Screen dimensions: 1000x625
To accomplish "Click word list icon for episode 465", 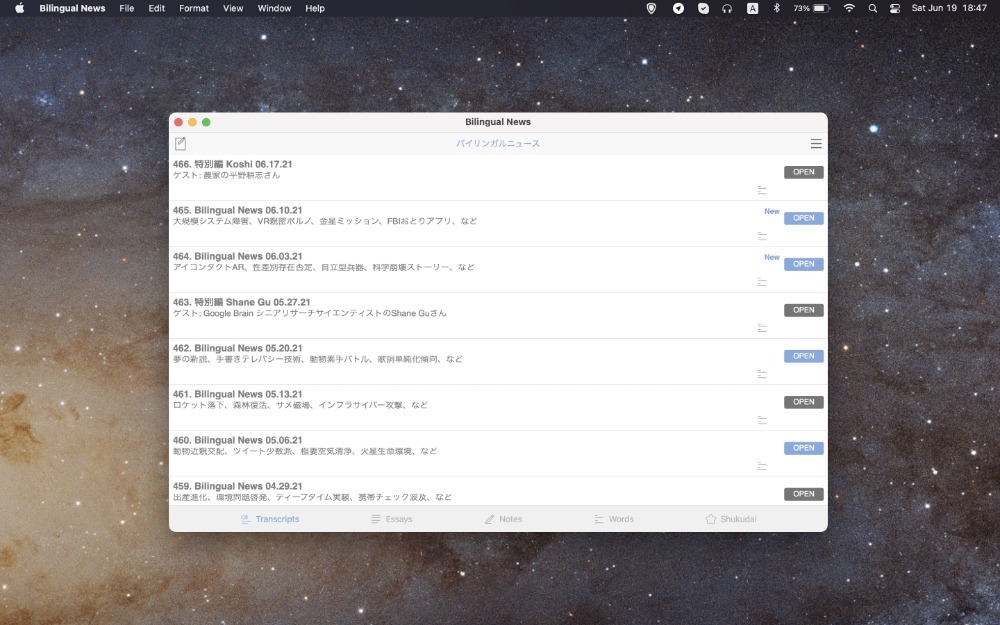I will click(x=762, y=236).
